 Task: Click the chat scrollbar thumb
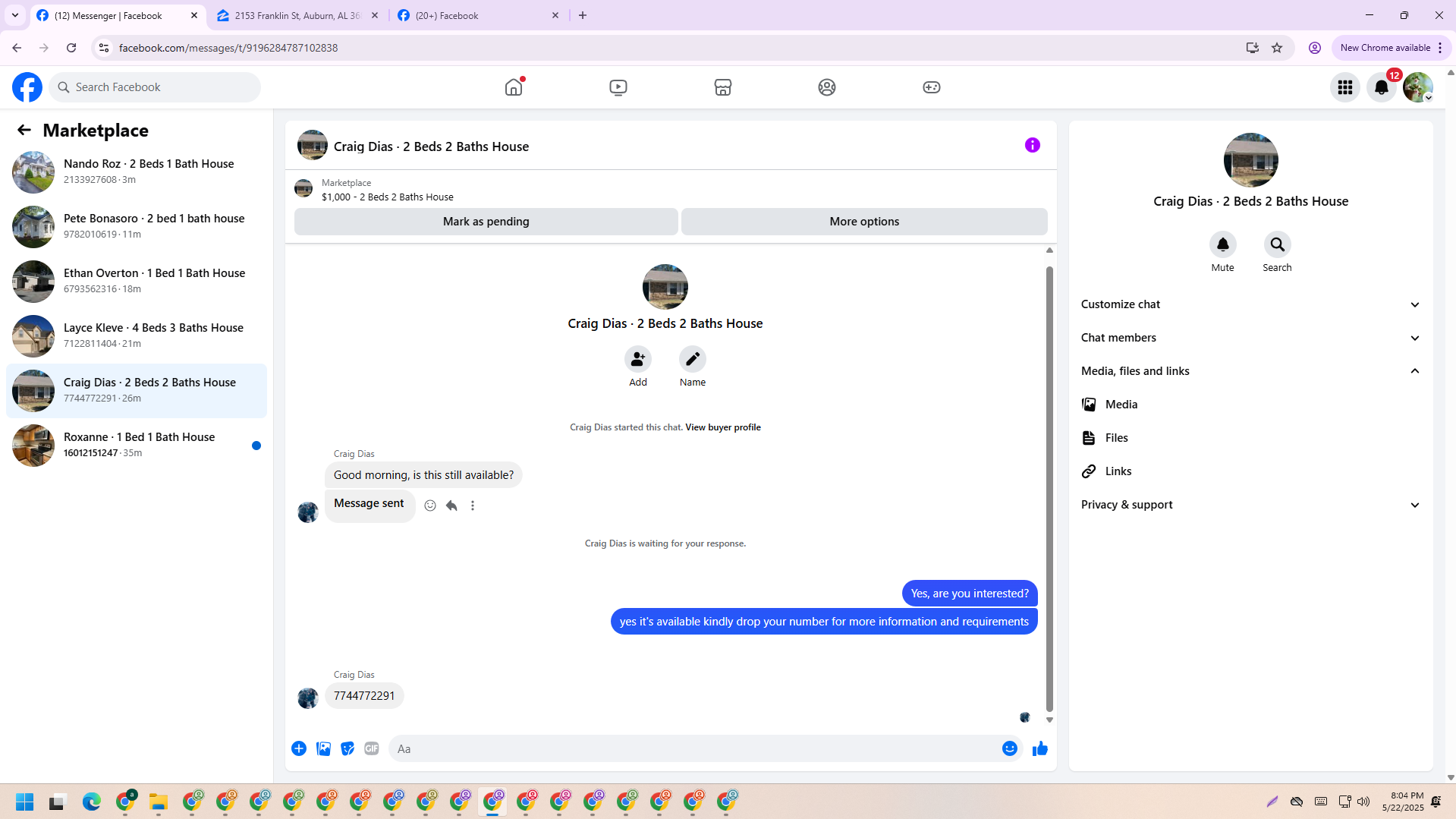(1049, 490)
